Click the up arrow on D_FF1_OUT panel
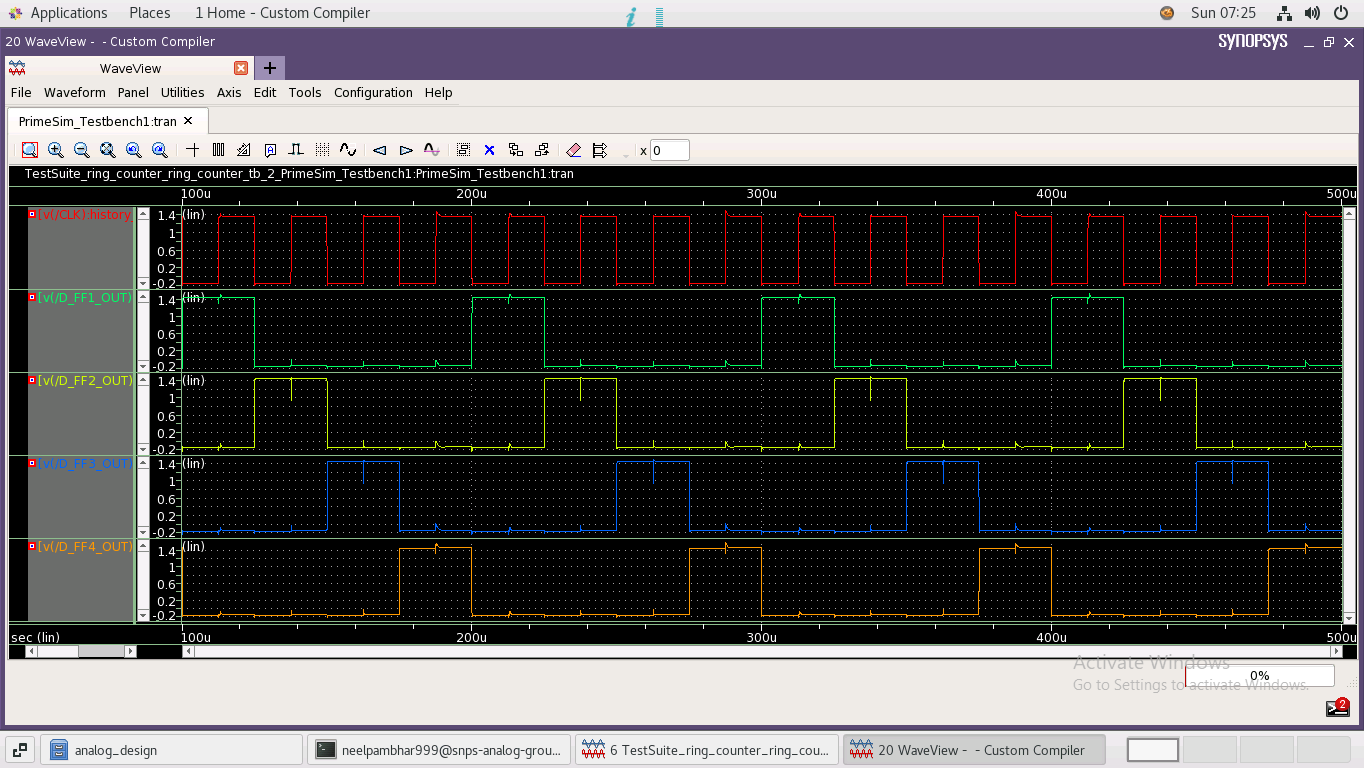This screenshot has width=1366, height=768. pyautogui.click(x=143, y=297)
